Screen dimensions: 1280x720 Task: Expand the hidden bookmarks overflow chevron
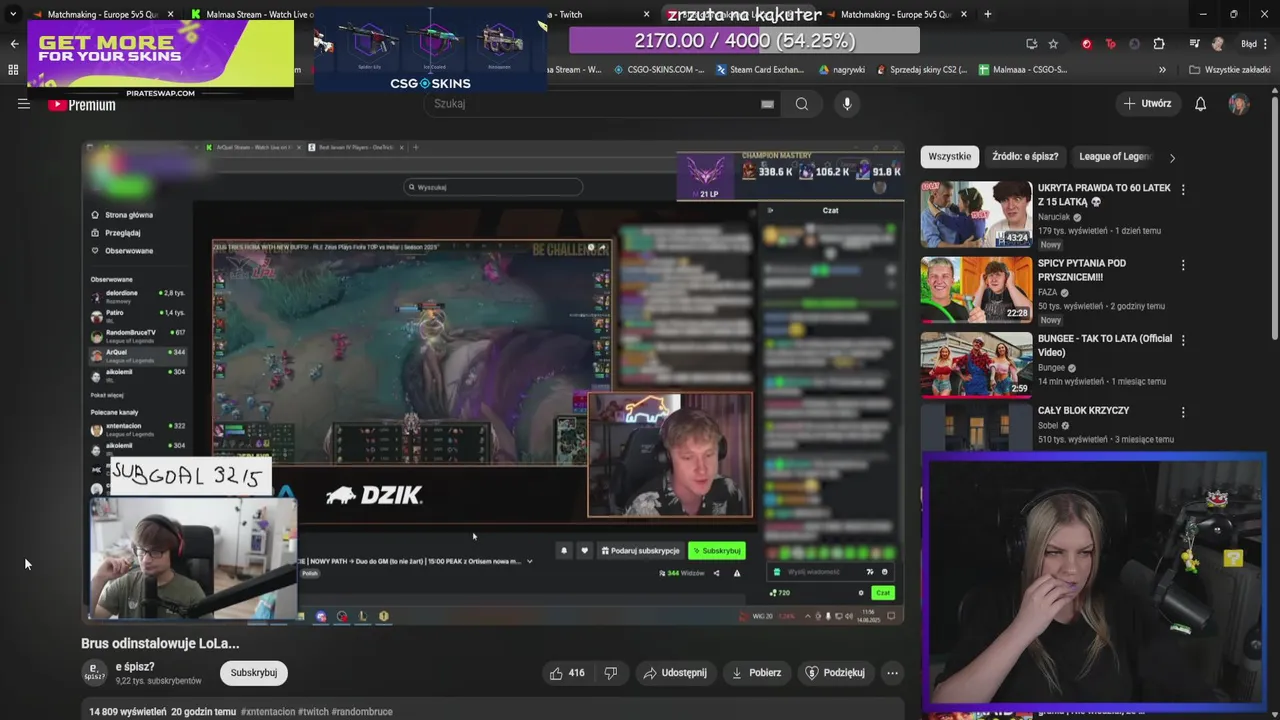pyautogui.click(x=1162, y=70)
